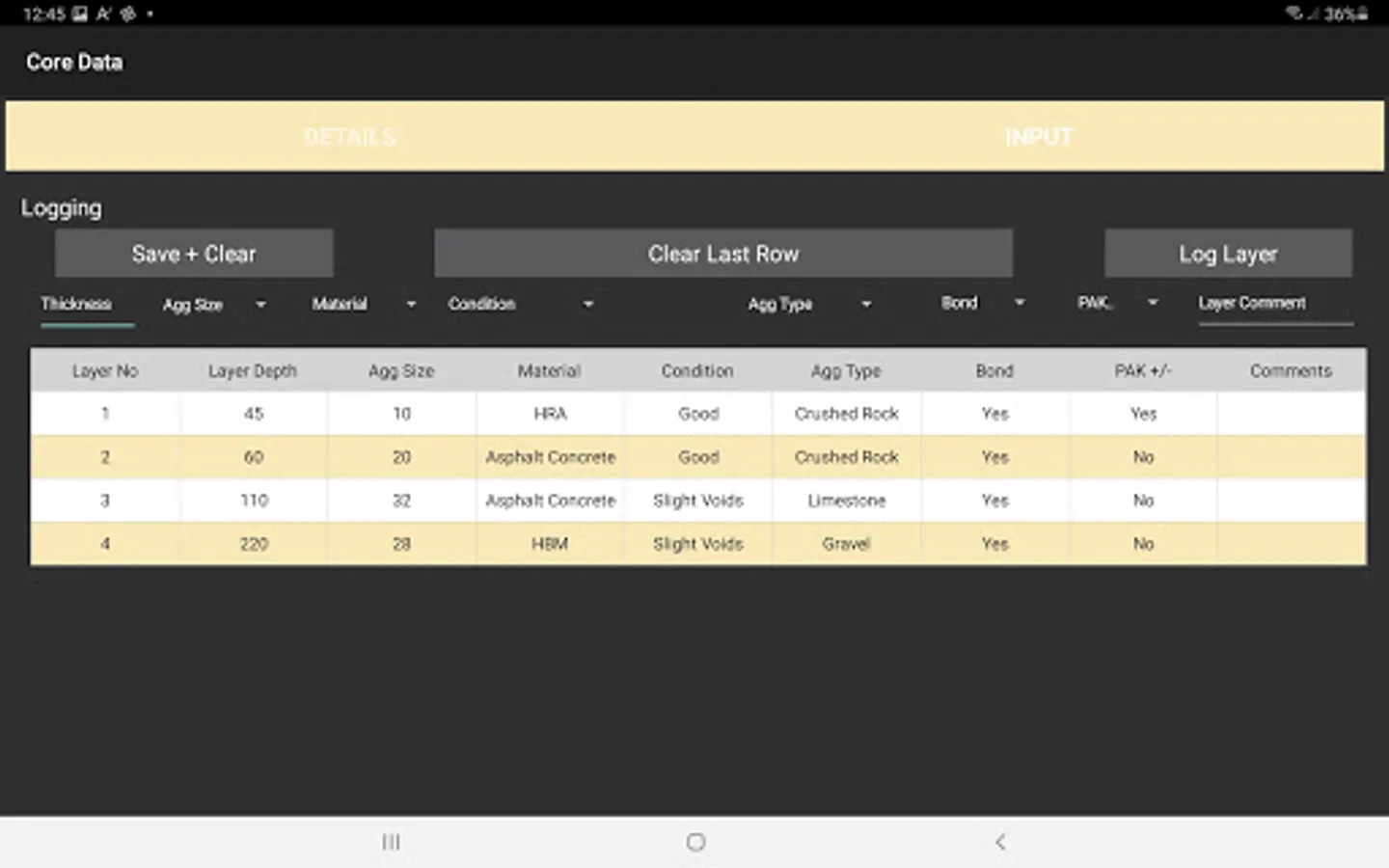Select the Comments column header
Viewport: 1389px width, 868px height.
(x=1291, y=371)
